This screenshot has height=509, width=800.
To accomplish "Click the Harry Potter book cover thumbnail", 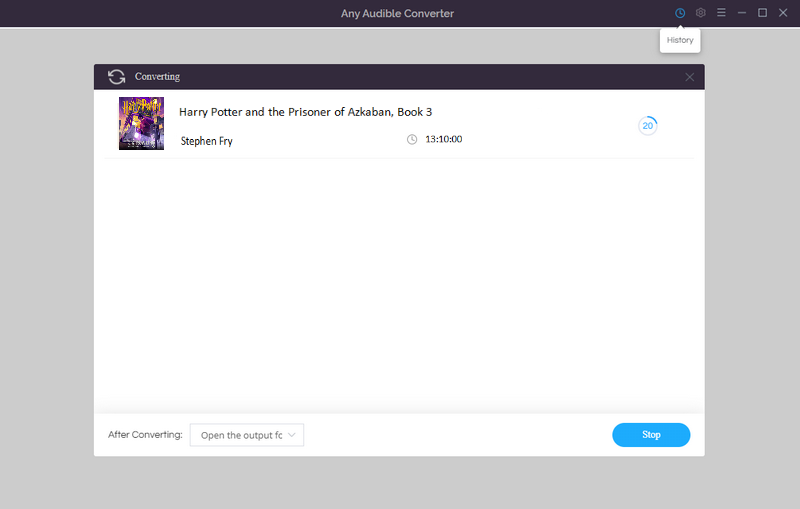I will [x=141, y=123].
